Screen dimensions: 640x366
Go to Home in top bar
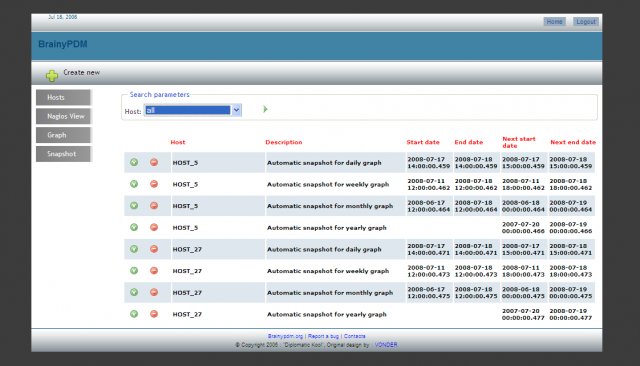click(x=554, y=22)
